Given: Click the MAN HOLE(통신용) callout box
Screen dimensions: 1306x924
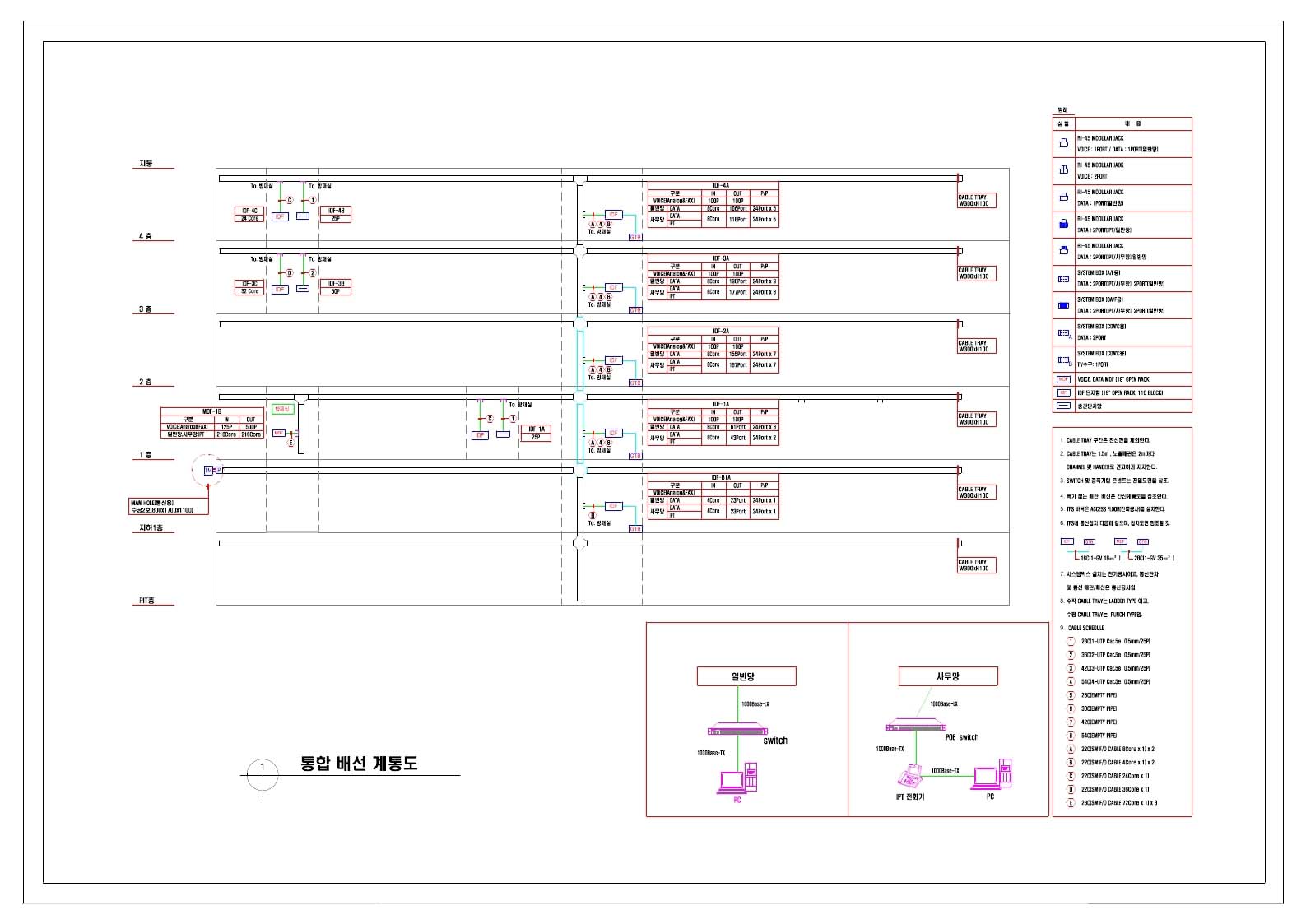Looking at the screenshot, I should 168,506.
